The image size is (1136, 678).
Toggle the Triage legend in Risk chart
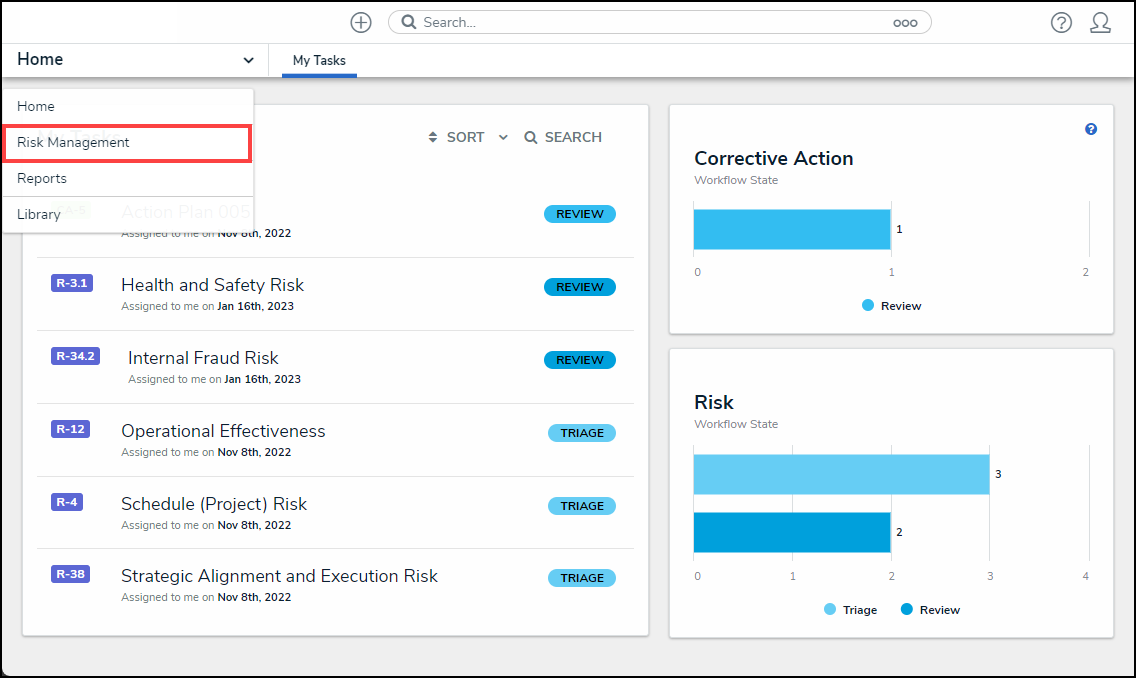[851, 609]
